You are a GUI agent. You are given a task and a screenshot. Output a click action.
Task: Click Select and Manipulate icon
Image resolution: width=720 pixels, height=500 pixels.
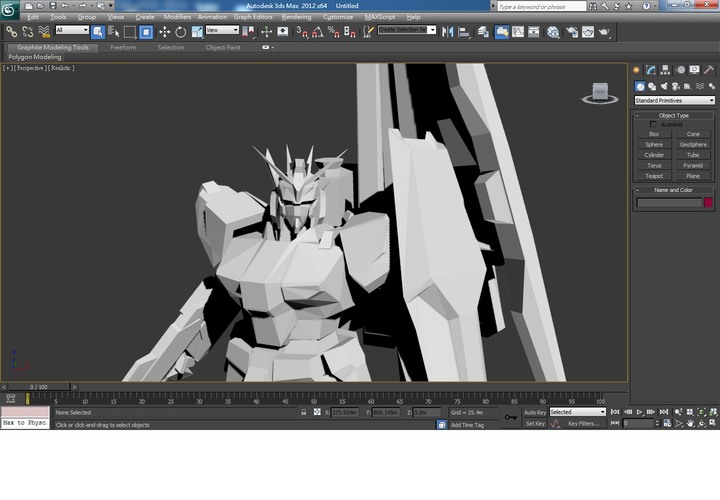click(266, 32)
